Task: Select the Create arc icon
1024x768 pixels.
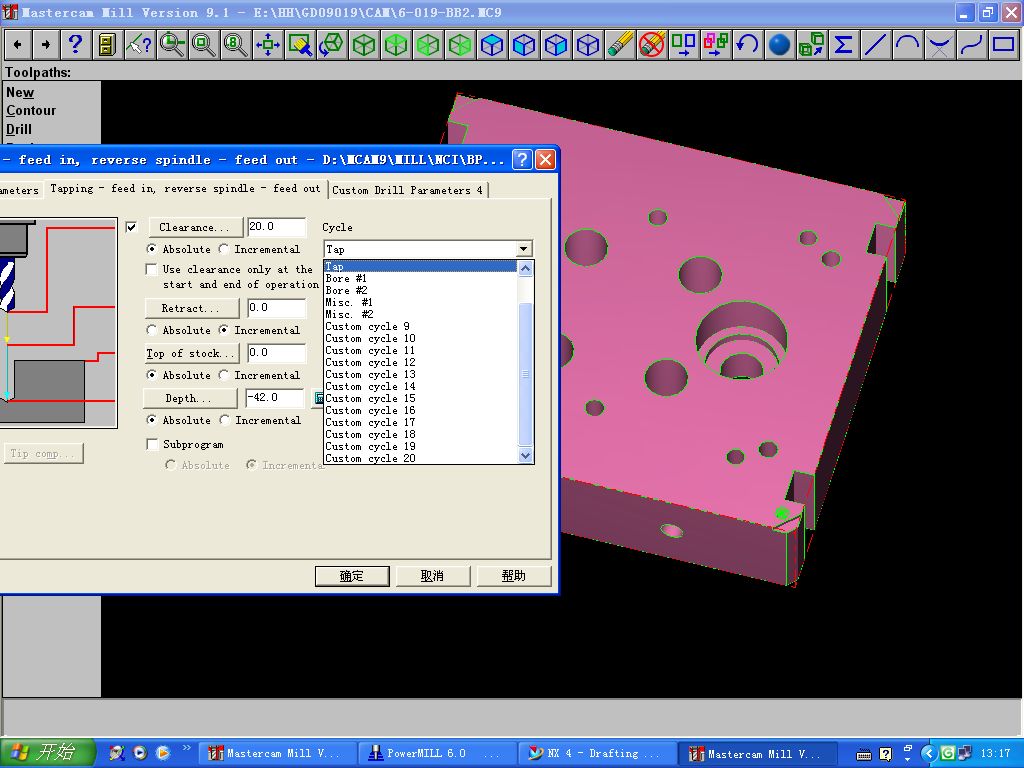Action: point(907,45)
